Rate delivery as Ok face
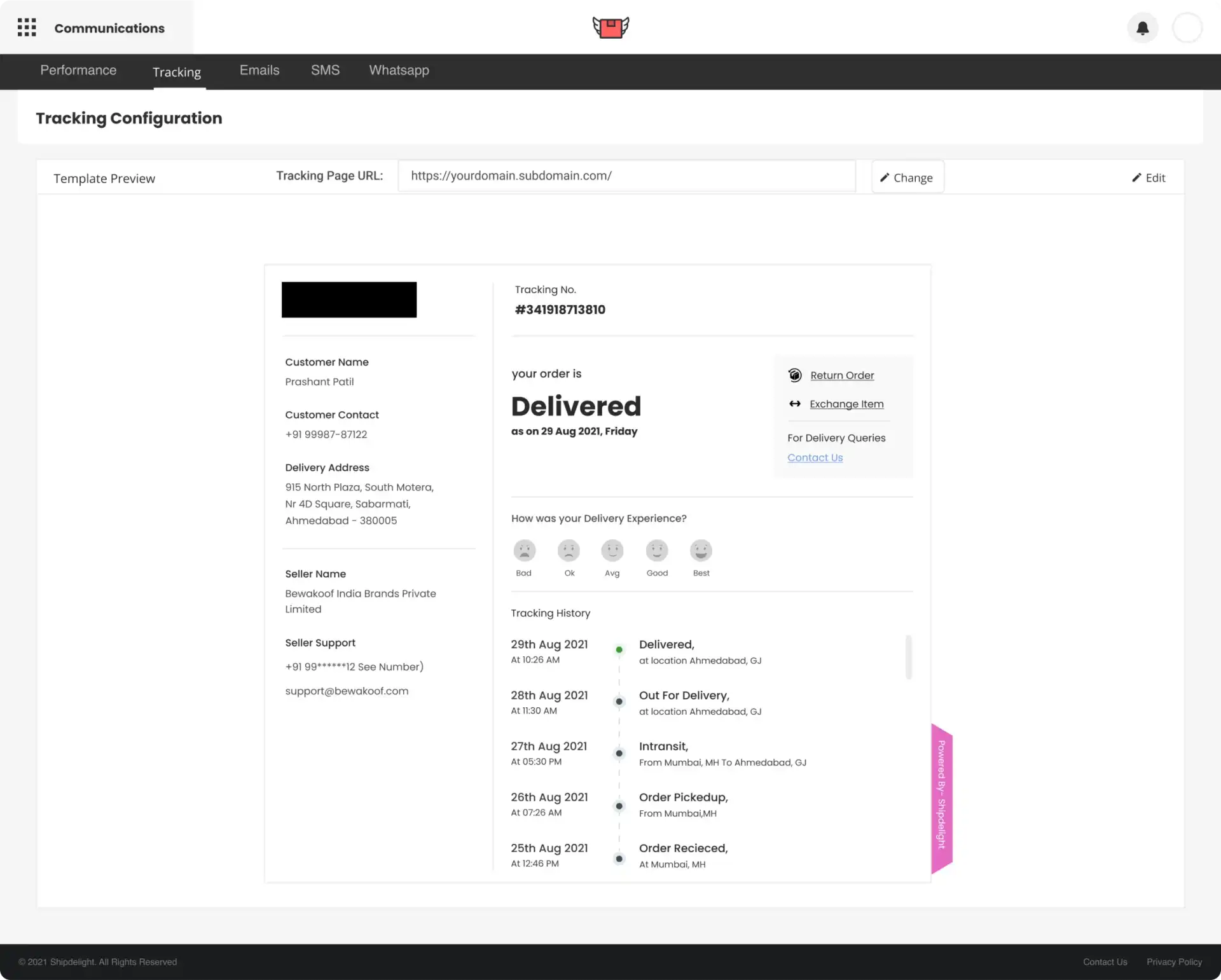 tap(569, 551)
